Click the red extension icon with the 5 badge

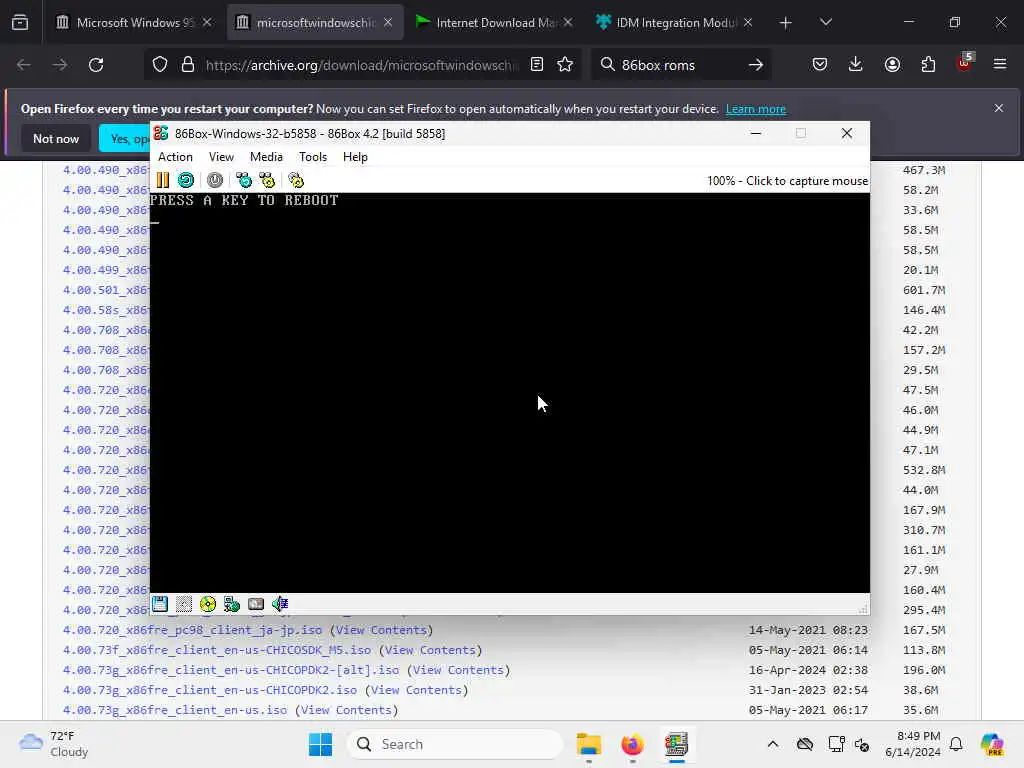pos(965,63)
